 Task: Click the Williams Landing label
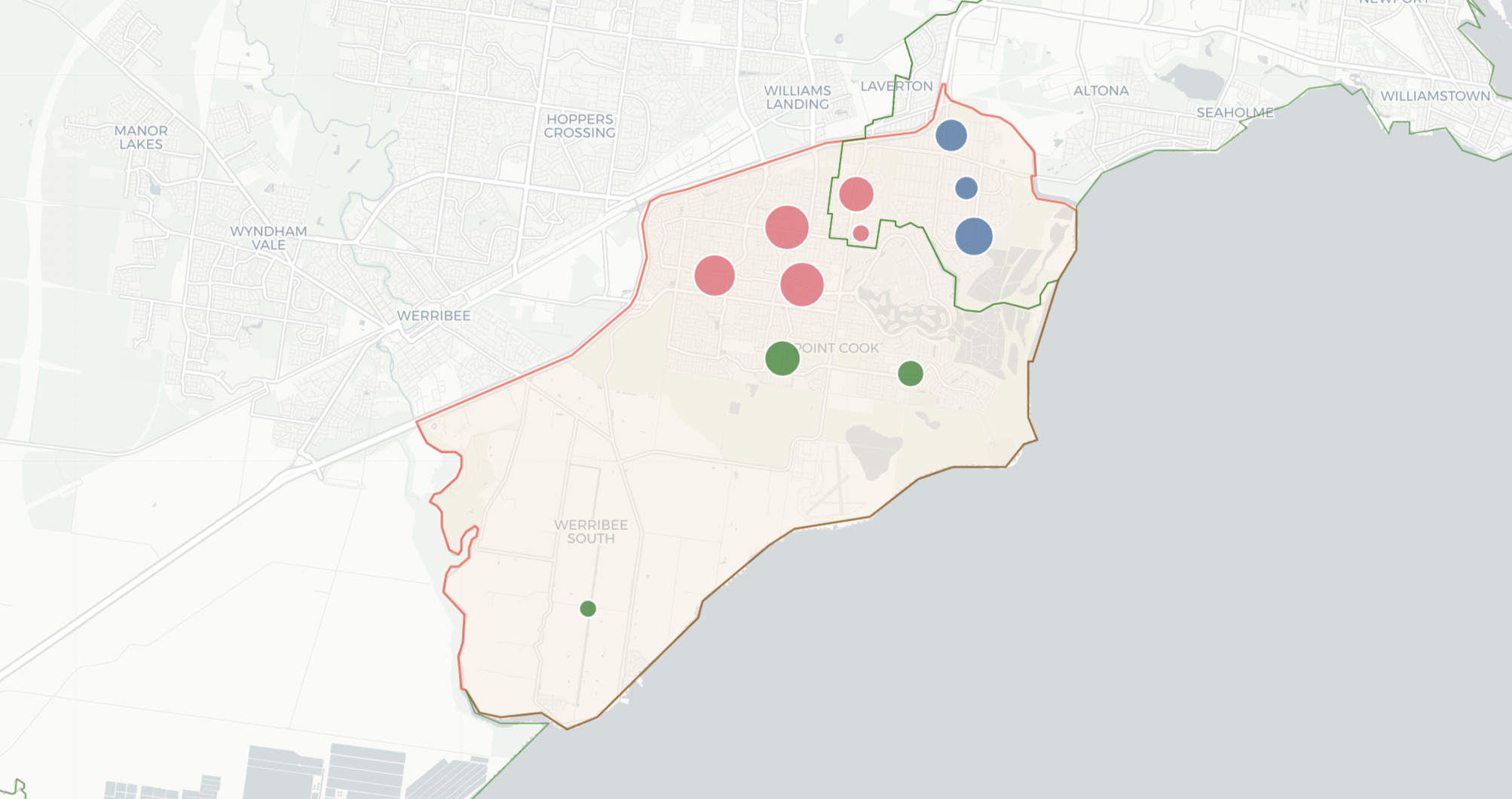[x=797, y=97]
